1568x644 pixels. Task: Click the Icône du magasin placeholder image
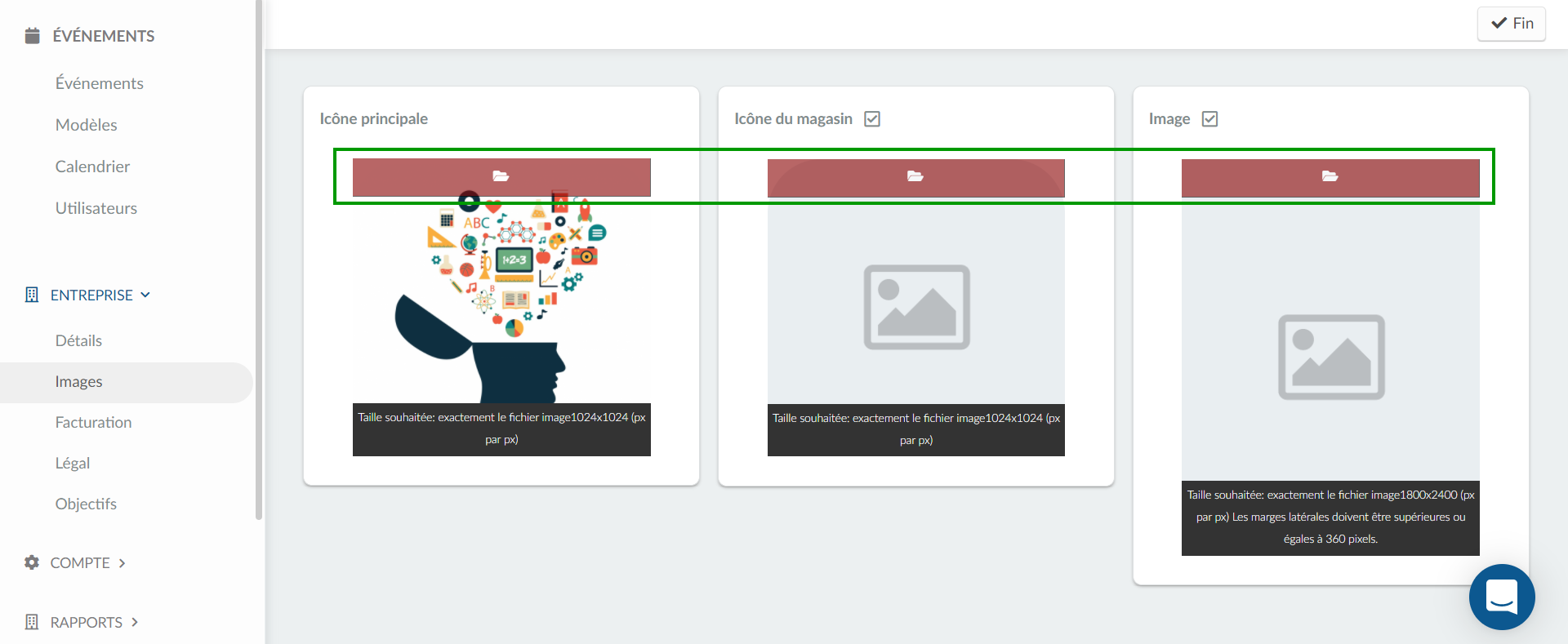tap(916, 307)
